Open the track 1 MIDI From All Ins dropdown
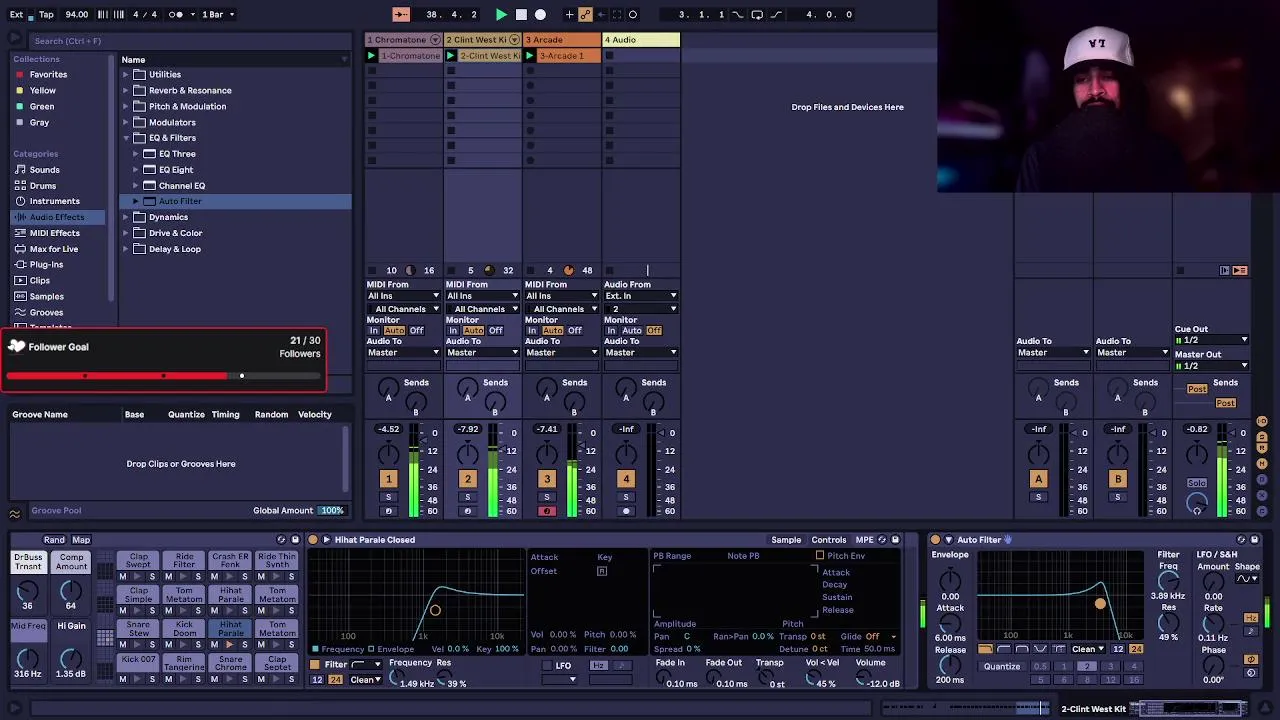 [x=403, y=296]
